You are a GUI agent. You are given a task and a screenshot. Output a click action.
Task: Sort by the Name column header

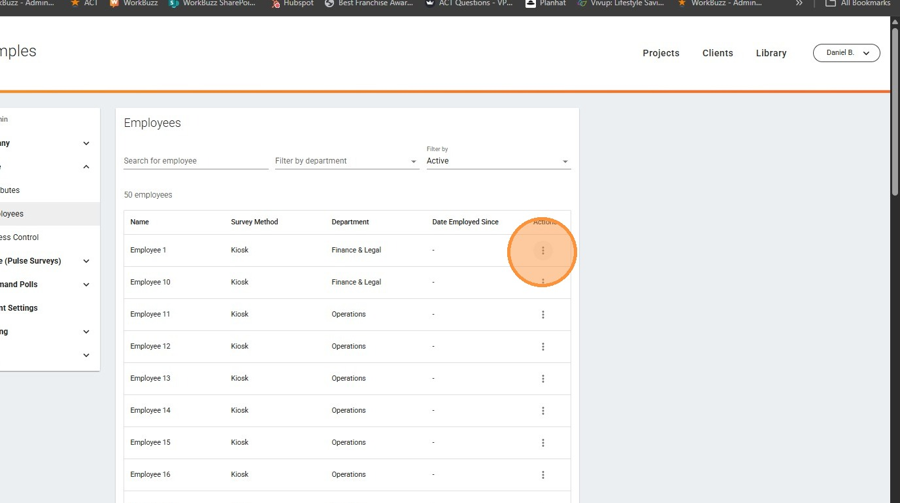(139, 222)
